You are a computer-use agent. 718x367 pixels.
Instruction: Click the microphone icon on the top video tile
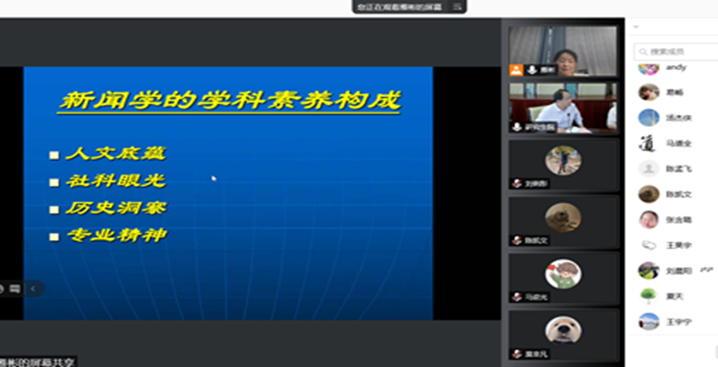pyautogui.click(x=532, y=70)
